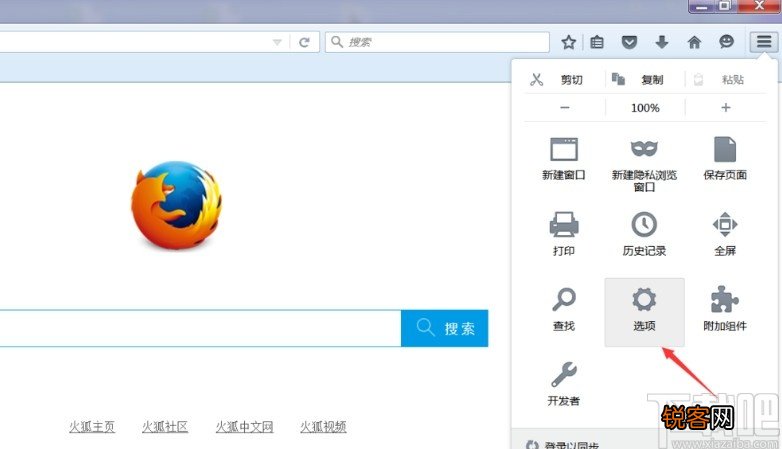Open the chat smiley icon
This screenshot has width=782, height=449.
click(x=727, y=42)
